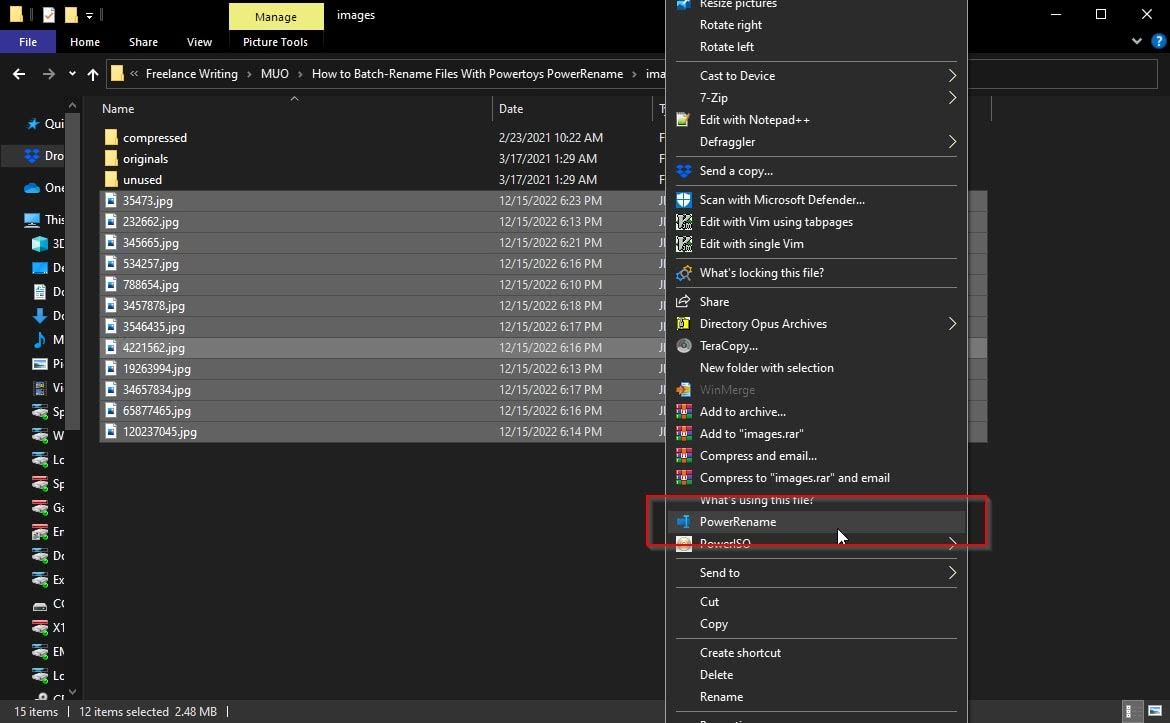Click the Notepad++ icon in menu
Image resolution: width=1170 pixels, height=723 pixels.
point(684,120)
